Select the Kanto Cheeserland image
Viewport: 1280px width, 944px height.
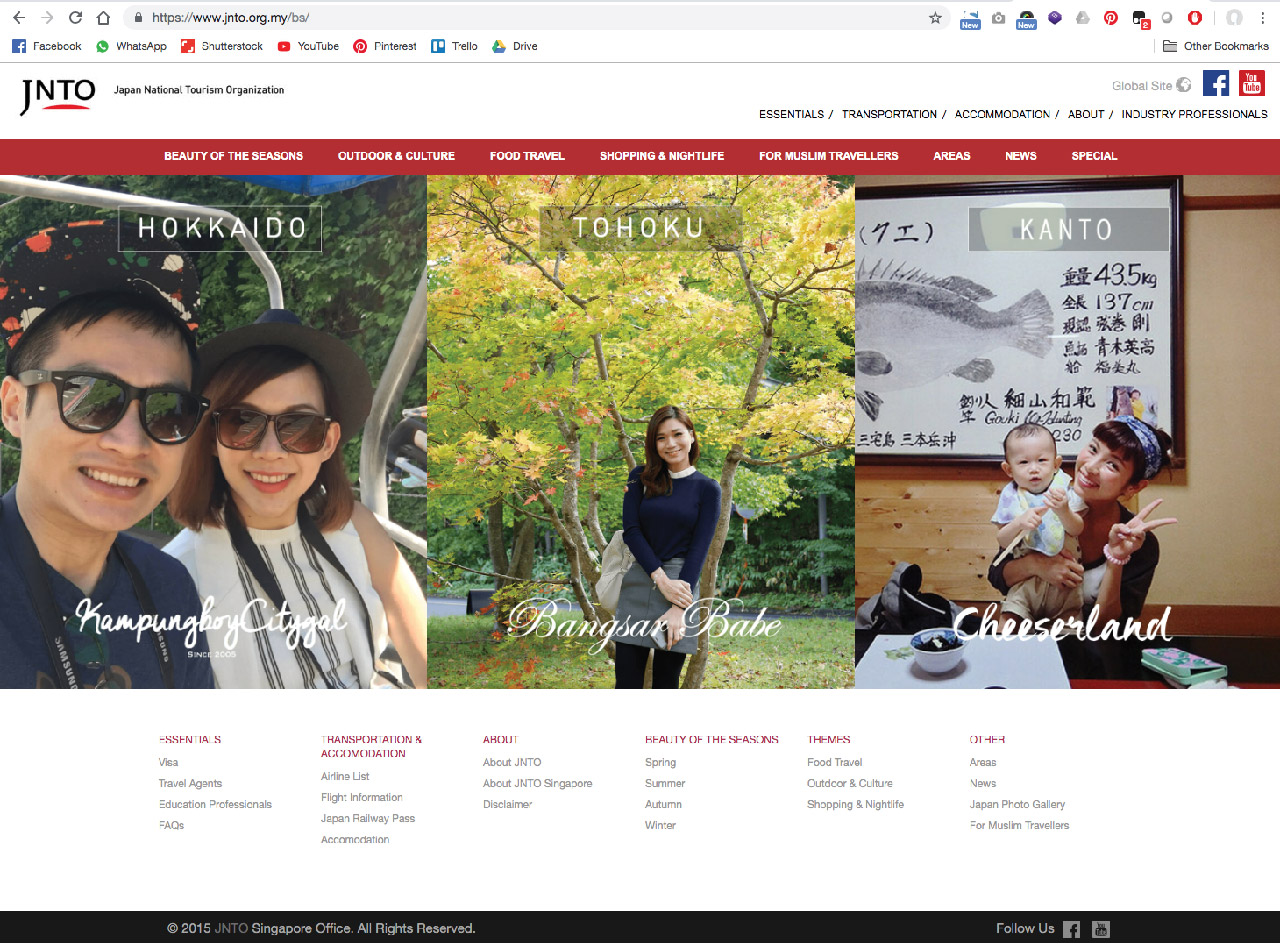1067,432
